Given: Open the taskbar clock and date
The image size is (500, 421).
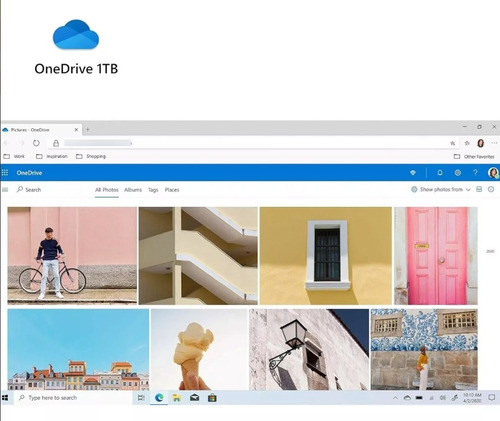Looking at the screenshot, I should [472, 398].
